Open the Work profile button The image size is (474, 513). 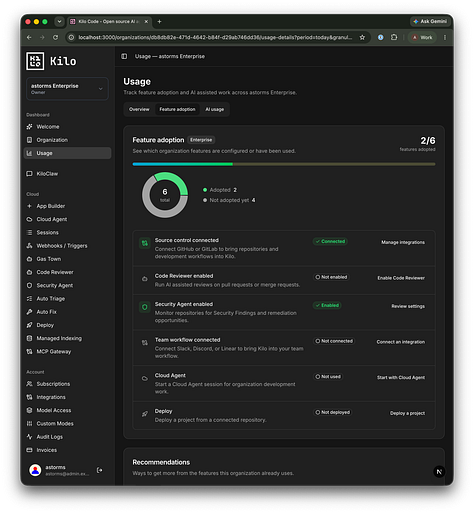coord(422,37)
